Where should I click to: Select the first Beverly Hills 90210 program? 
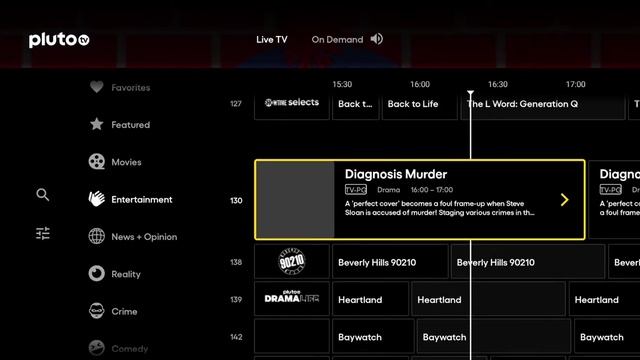[390, 261]
